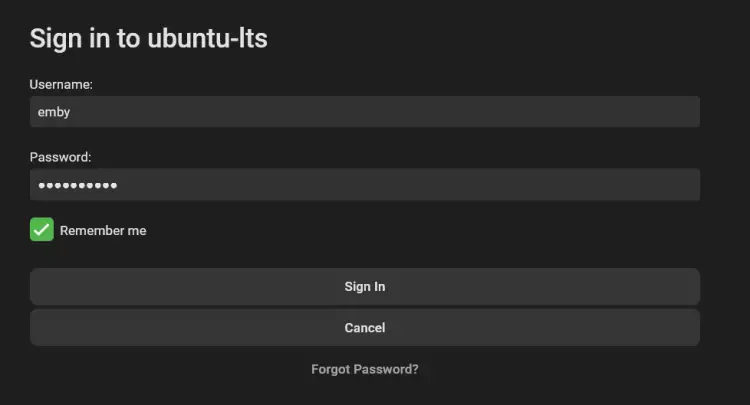Screen dimensions: 750x405
Task: Click empty right side of Username field
Action: pyautogui.click(x=600, y=112)
